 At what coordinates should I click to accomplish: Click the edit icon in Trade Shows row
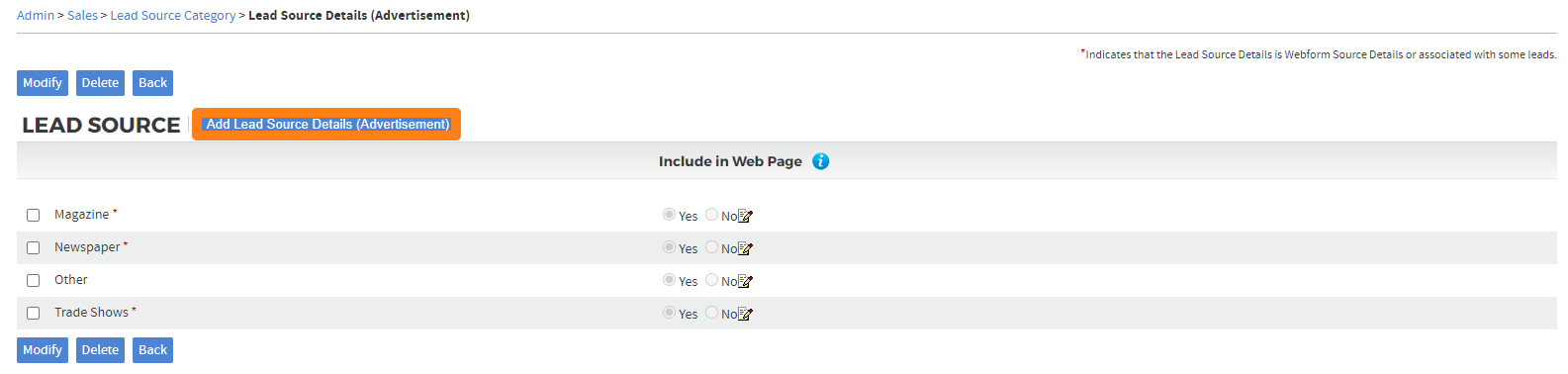[745, 315]
